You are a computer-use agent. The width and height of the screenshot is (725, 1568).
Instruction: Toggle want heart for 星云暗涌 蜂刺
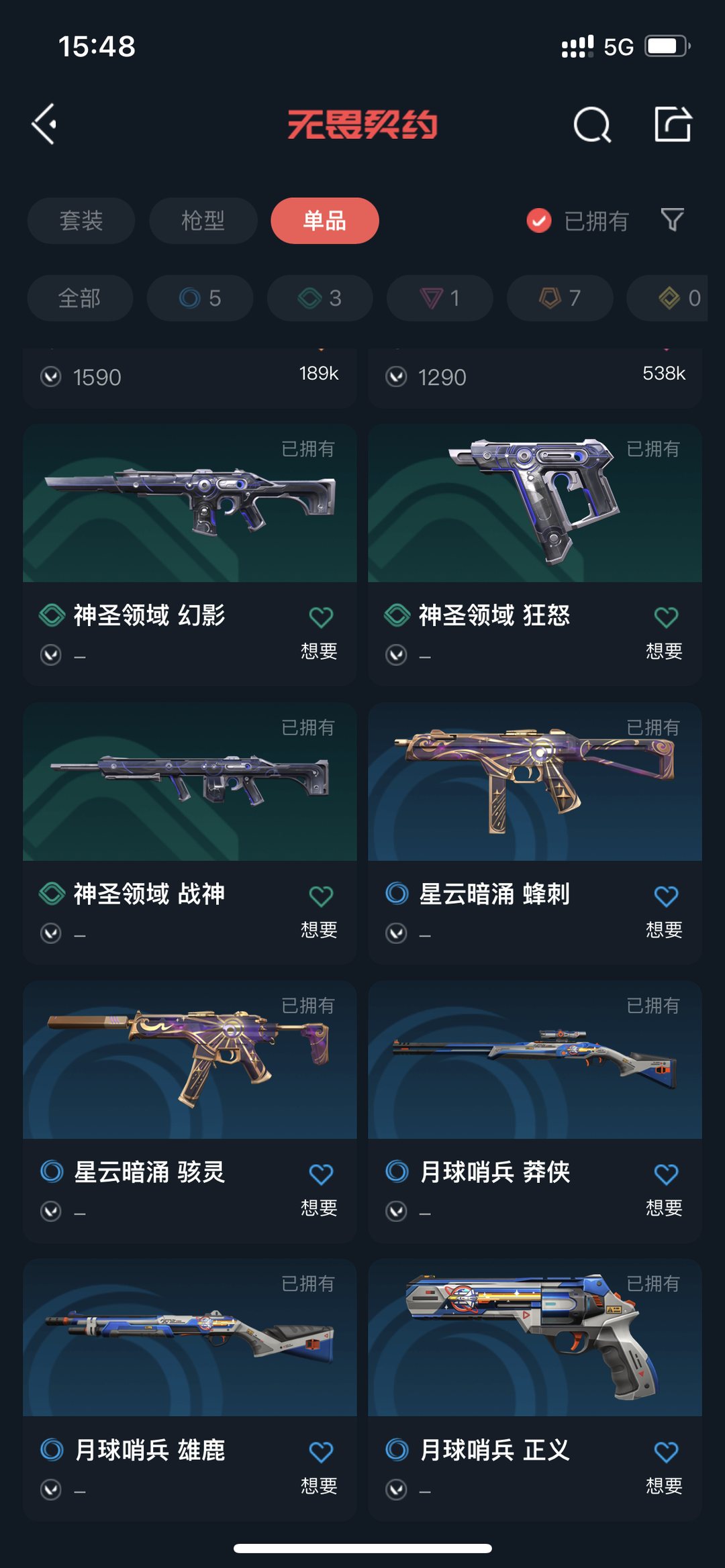666,896
